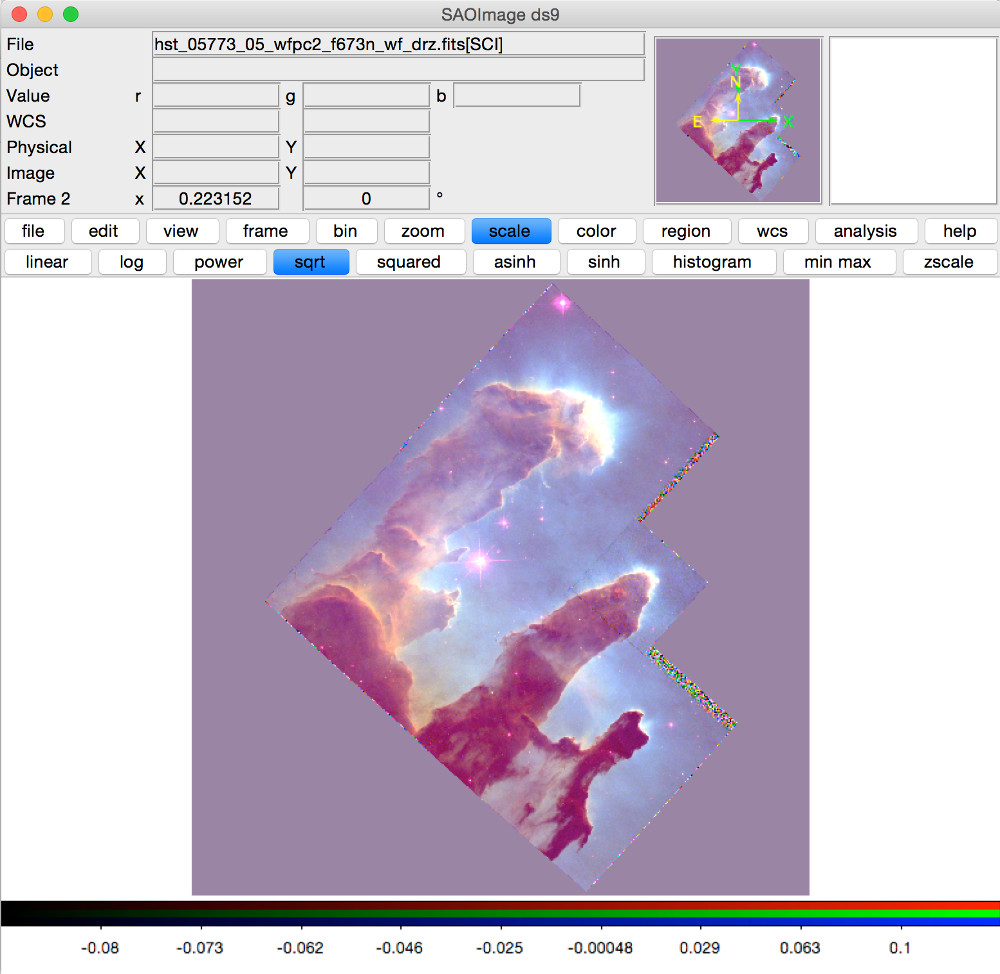Open the analysis button menu
The height and width of the screenshot is (974, 1000).
click(865, 231)
